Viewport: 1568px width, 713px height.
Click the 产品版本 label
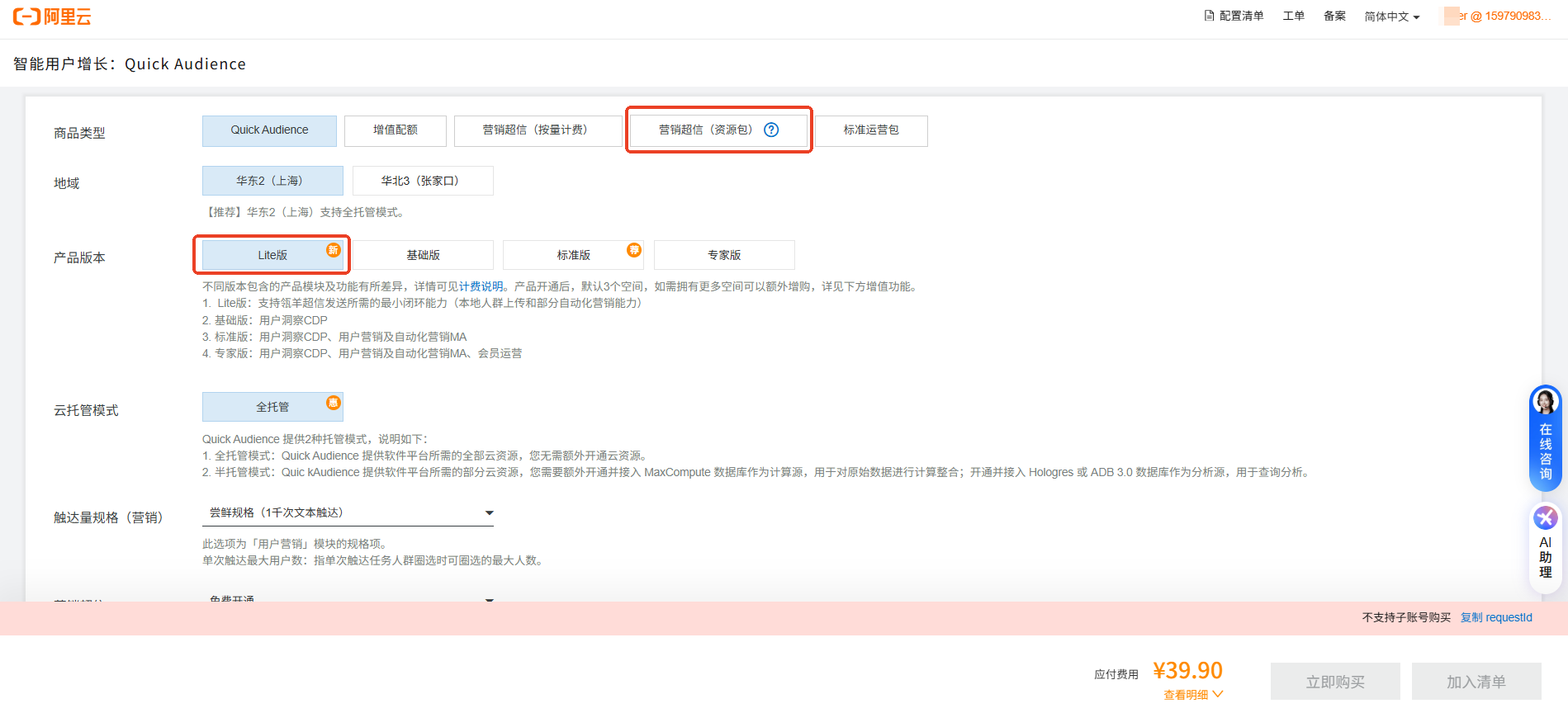[x=79, y=257]
